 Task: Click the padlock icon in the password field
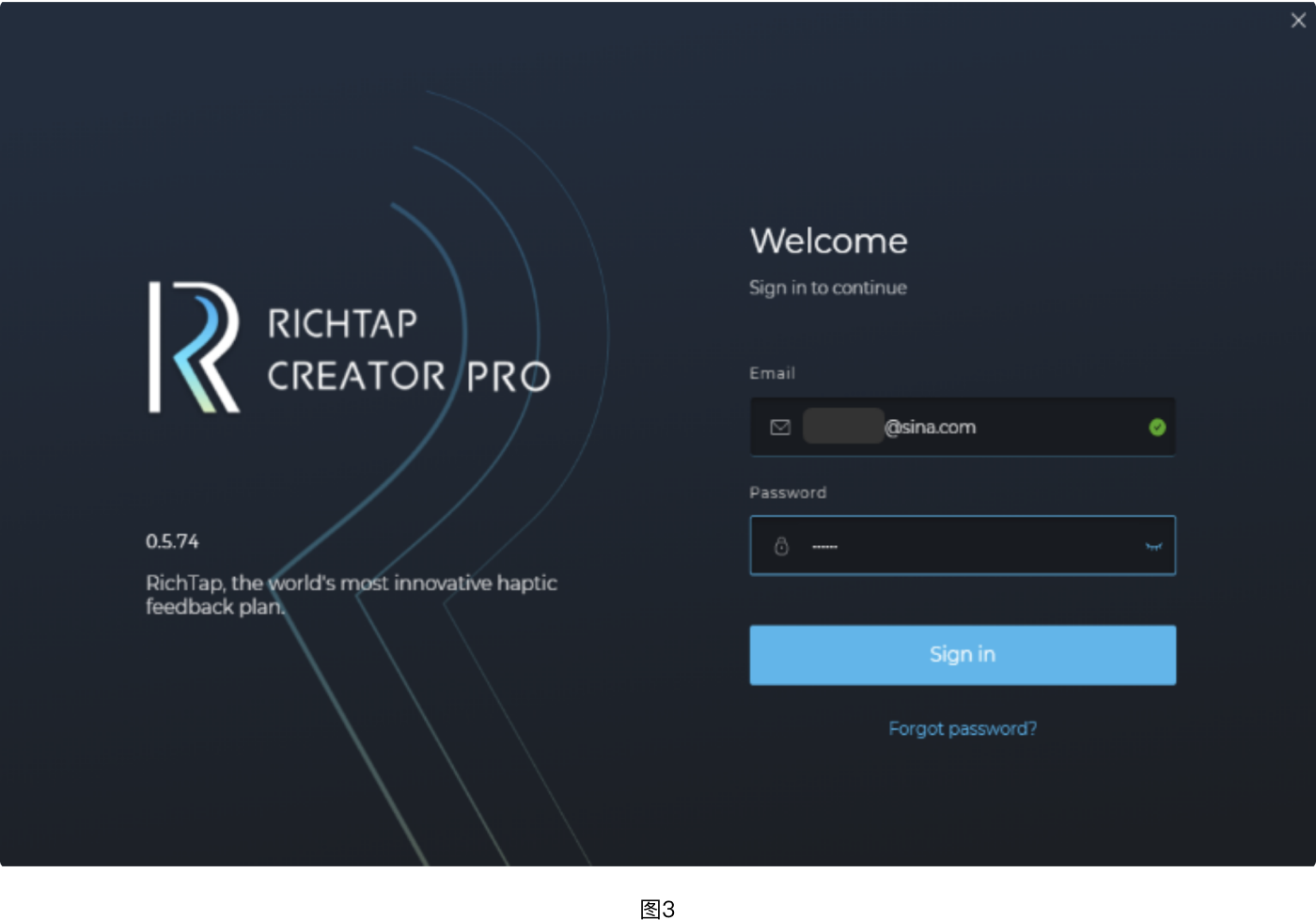pos(781,545)
